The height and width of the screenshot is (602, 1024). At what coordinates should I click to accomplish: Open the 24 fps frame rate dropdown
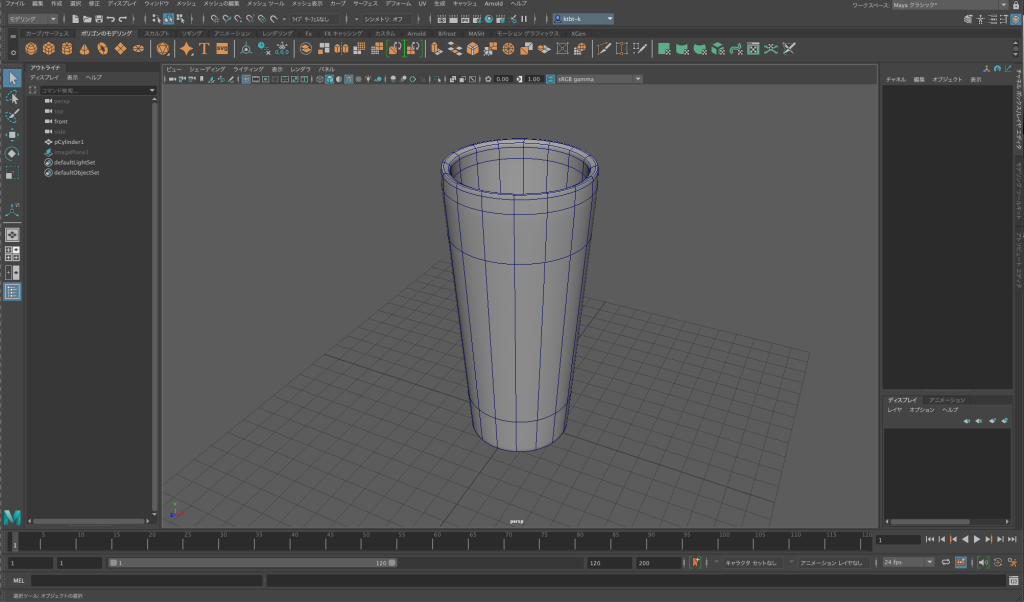[907, 563]
